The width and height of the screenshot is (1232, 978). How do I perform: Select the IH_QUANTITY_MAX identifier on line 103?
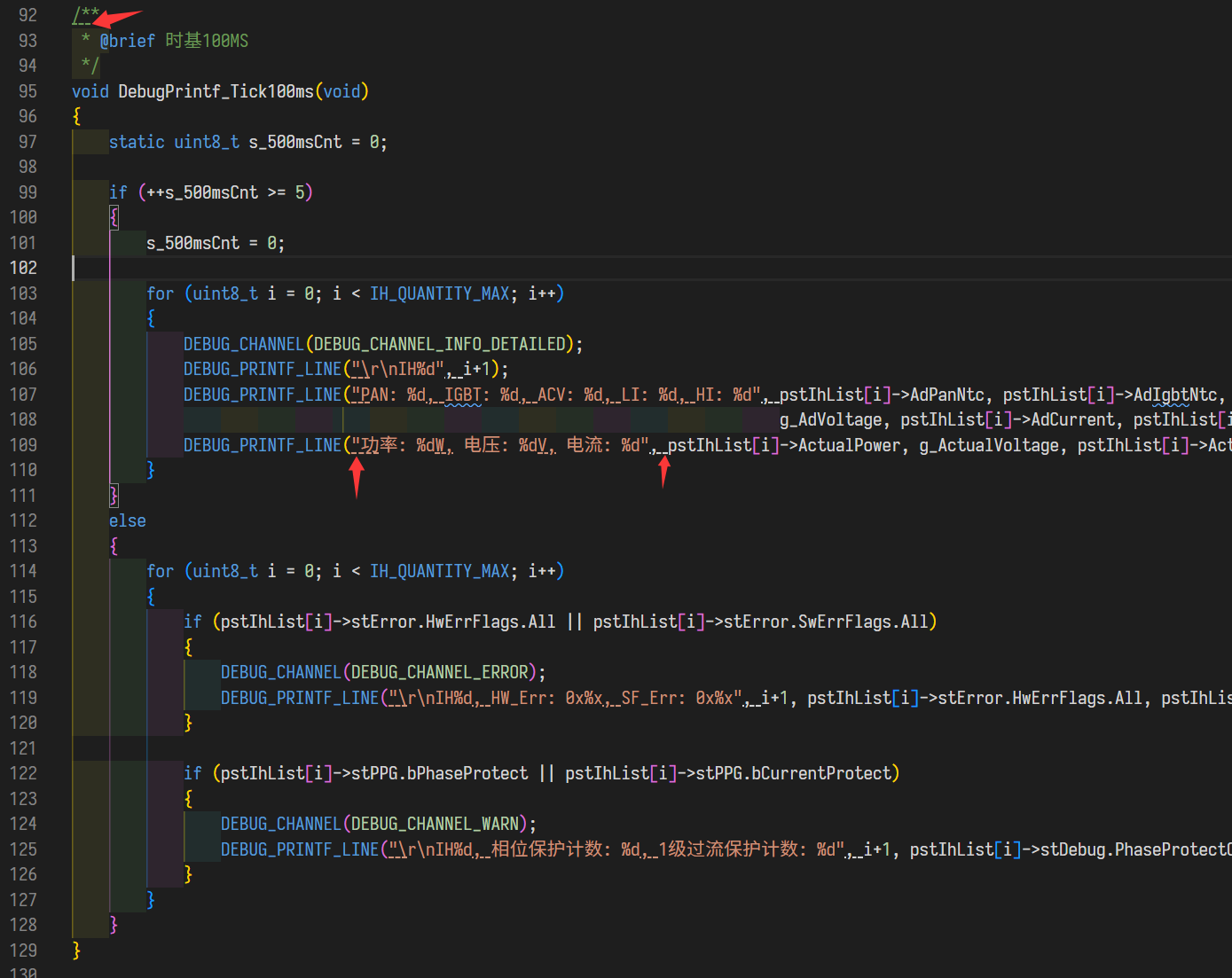pyautogui.click(x=438, y=293)
